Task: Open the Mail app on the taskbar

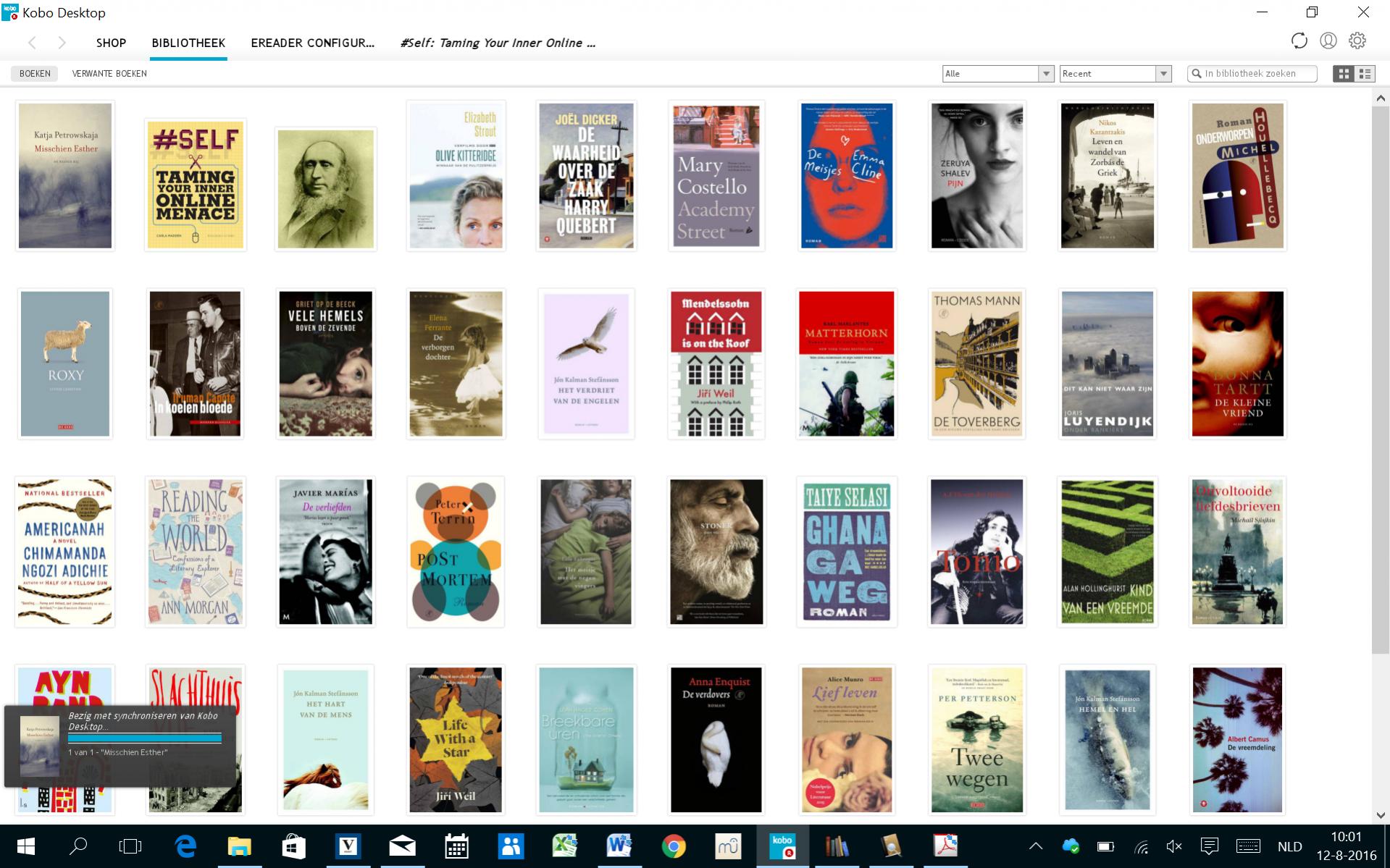Action: pyautogui.click(x=402, y=846)
